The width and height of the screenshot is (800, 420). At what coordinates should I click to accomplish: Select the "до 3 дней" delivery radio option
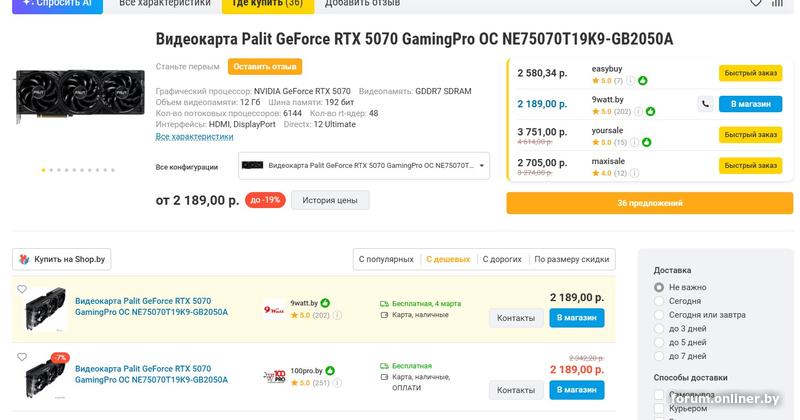(659, 328)
